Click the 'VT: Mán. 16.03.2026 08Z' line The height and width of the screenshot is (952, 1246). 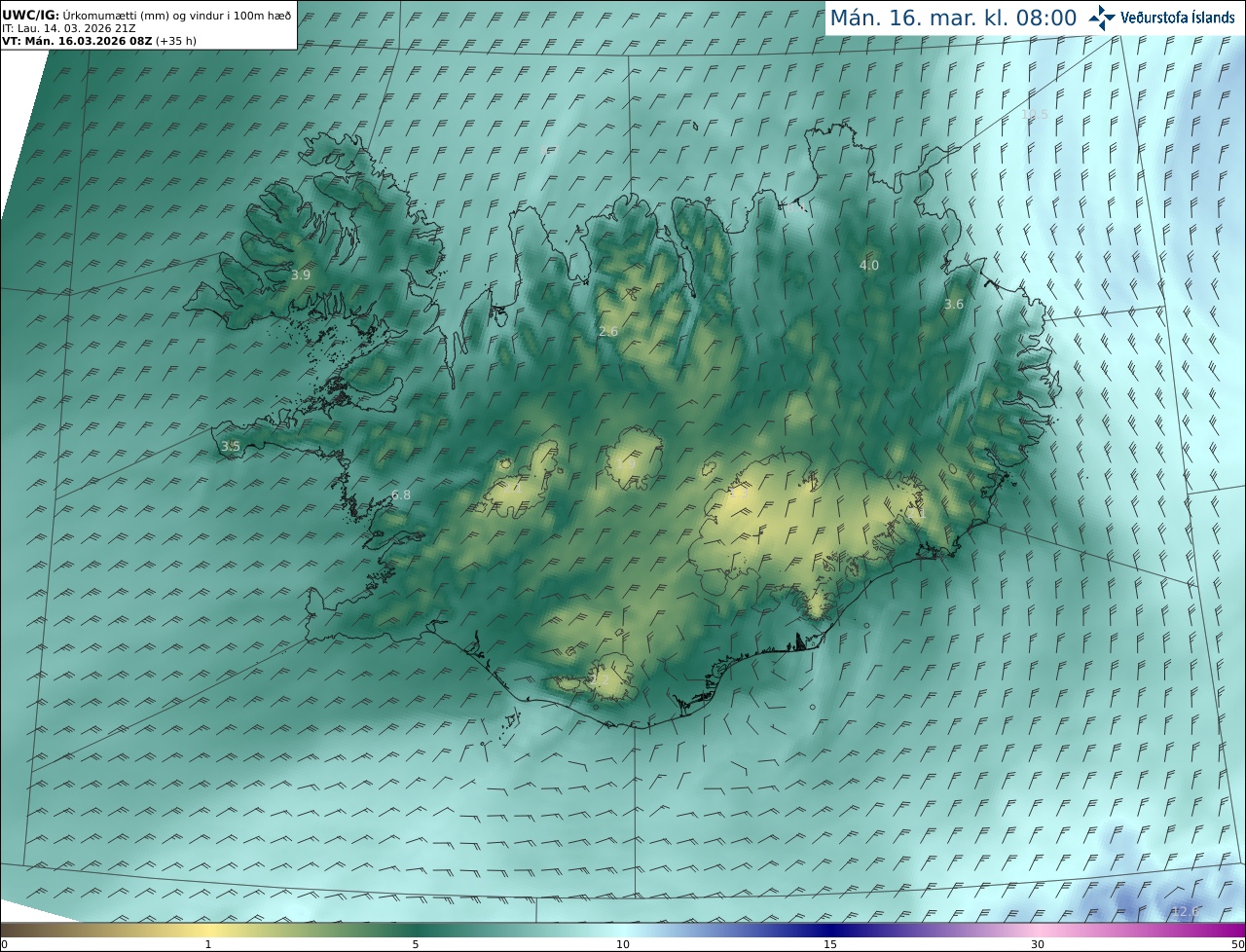pyautogui.click(x=99, y=41)
